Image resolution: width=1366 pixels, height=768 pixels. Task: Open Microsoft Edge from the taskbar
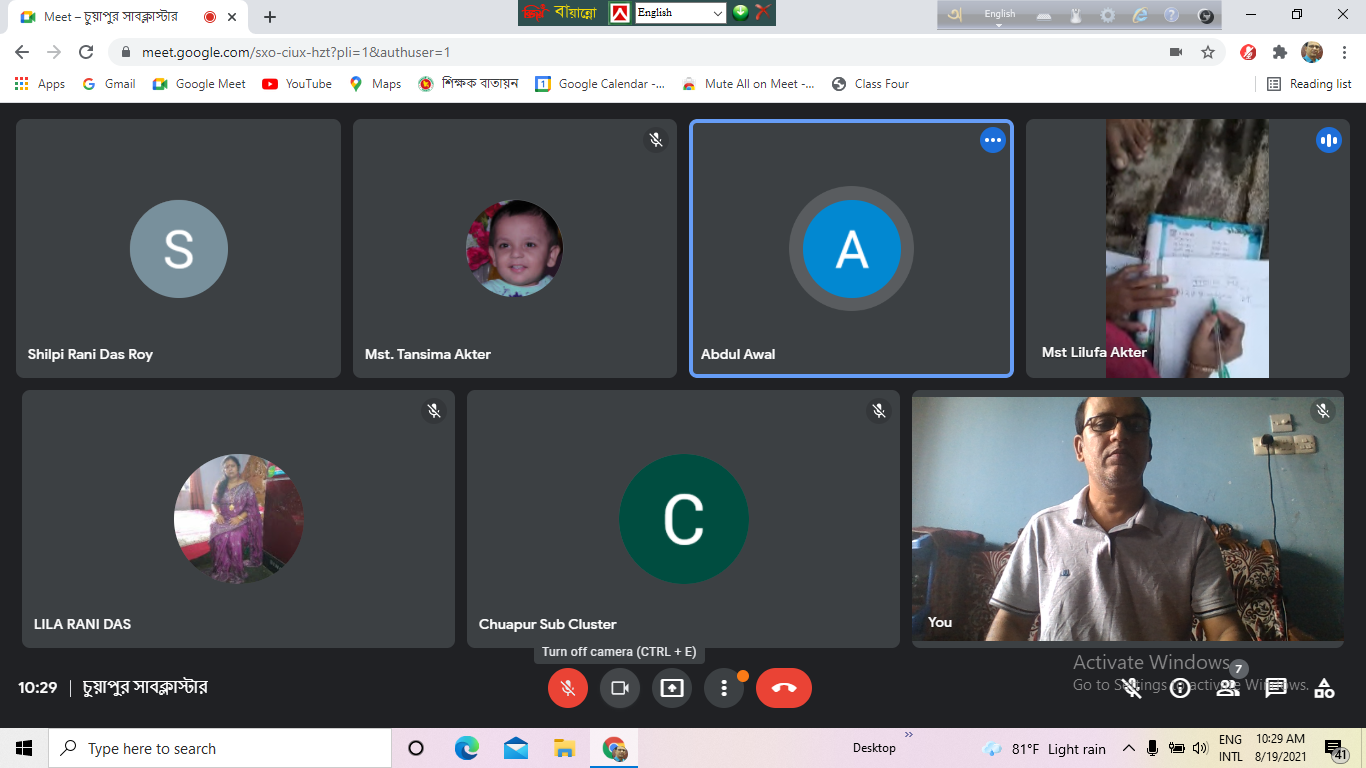click(467, 748)
